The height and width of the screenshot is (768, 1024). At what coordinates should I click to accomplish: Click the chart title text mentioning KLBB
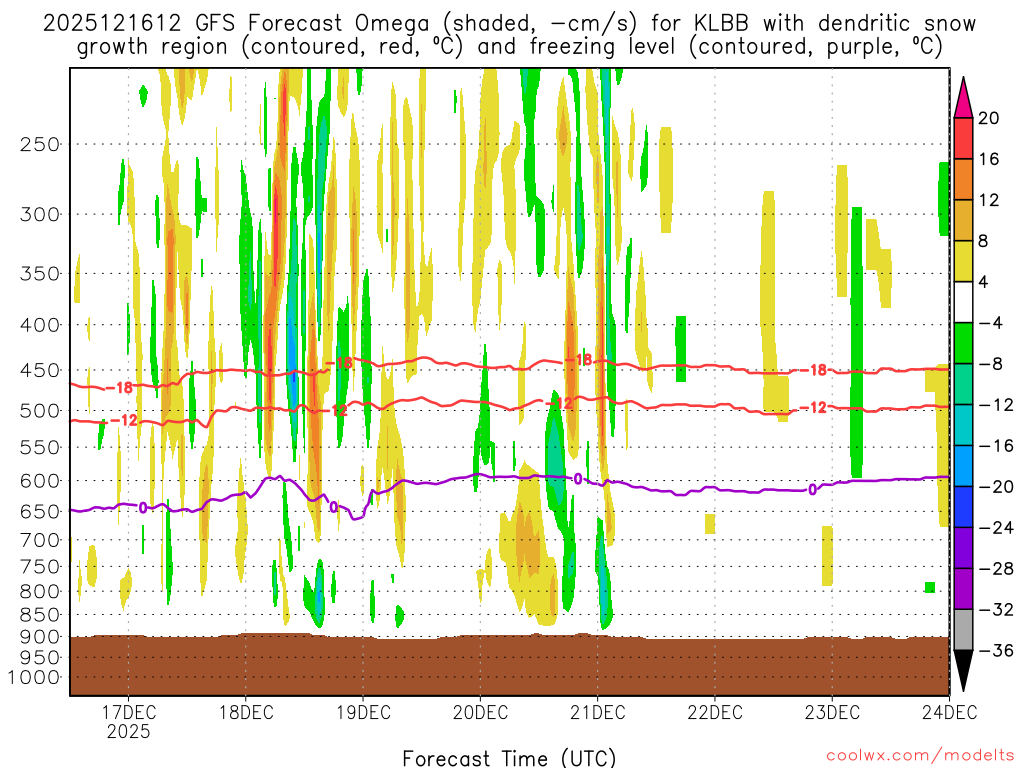click(x=509, y=35)
